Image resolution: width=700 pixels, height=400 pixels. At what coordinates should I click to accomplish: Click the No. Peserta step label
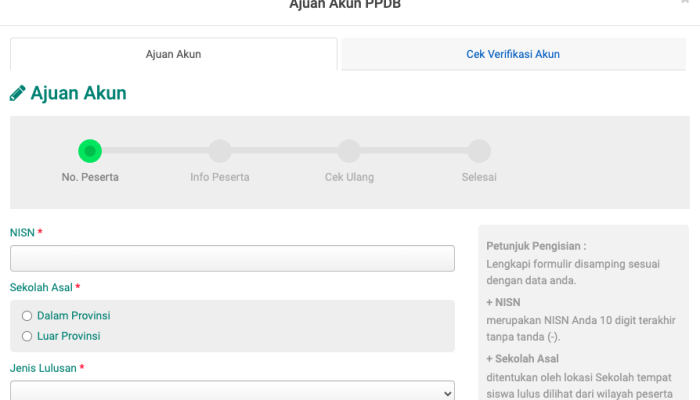coord(90,177)
